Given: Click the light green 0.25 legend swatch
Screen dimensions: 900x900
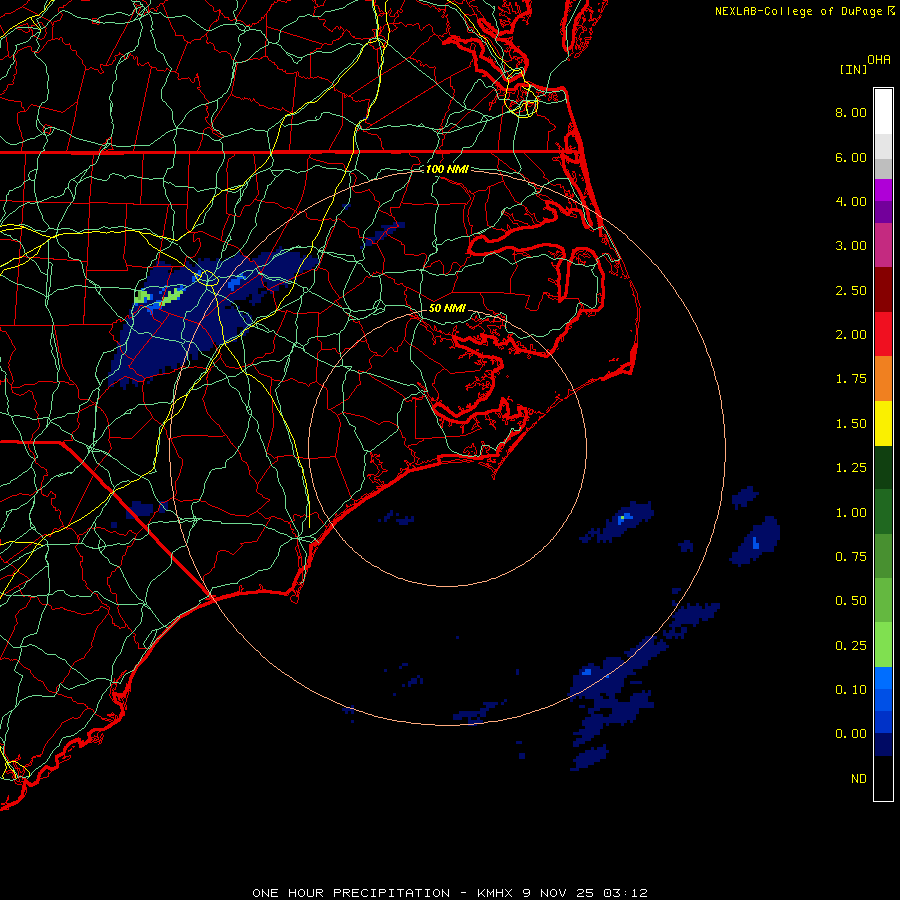Looking at the screenshot, I should coord(883,645).
